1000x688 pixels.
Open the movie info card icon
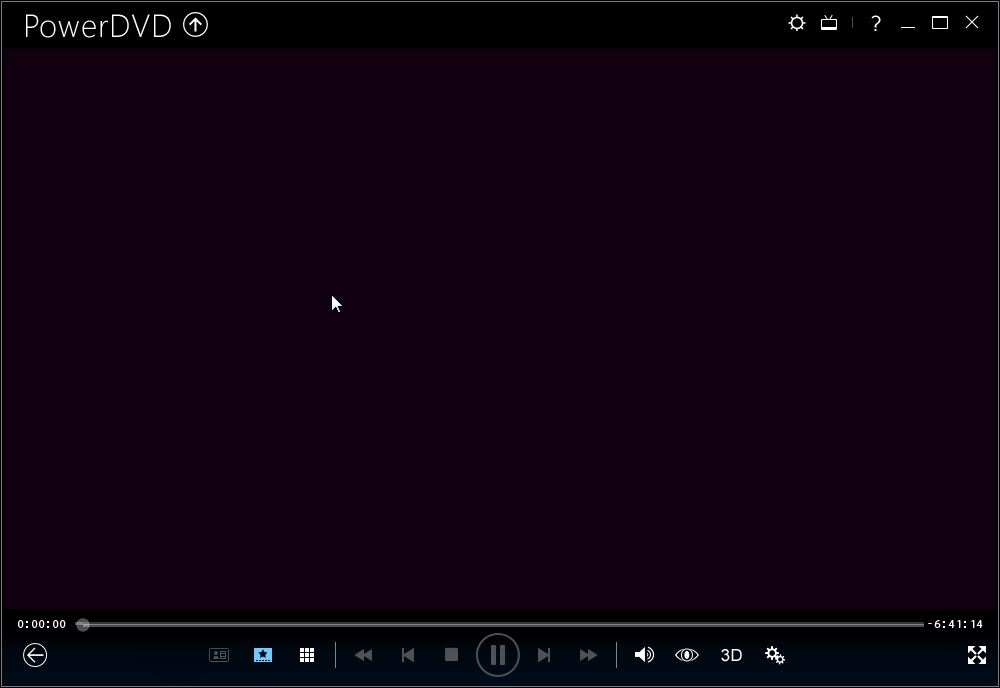click(x=219, y=655)
